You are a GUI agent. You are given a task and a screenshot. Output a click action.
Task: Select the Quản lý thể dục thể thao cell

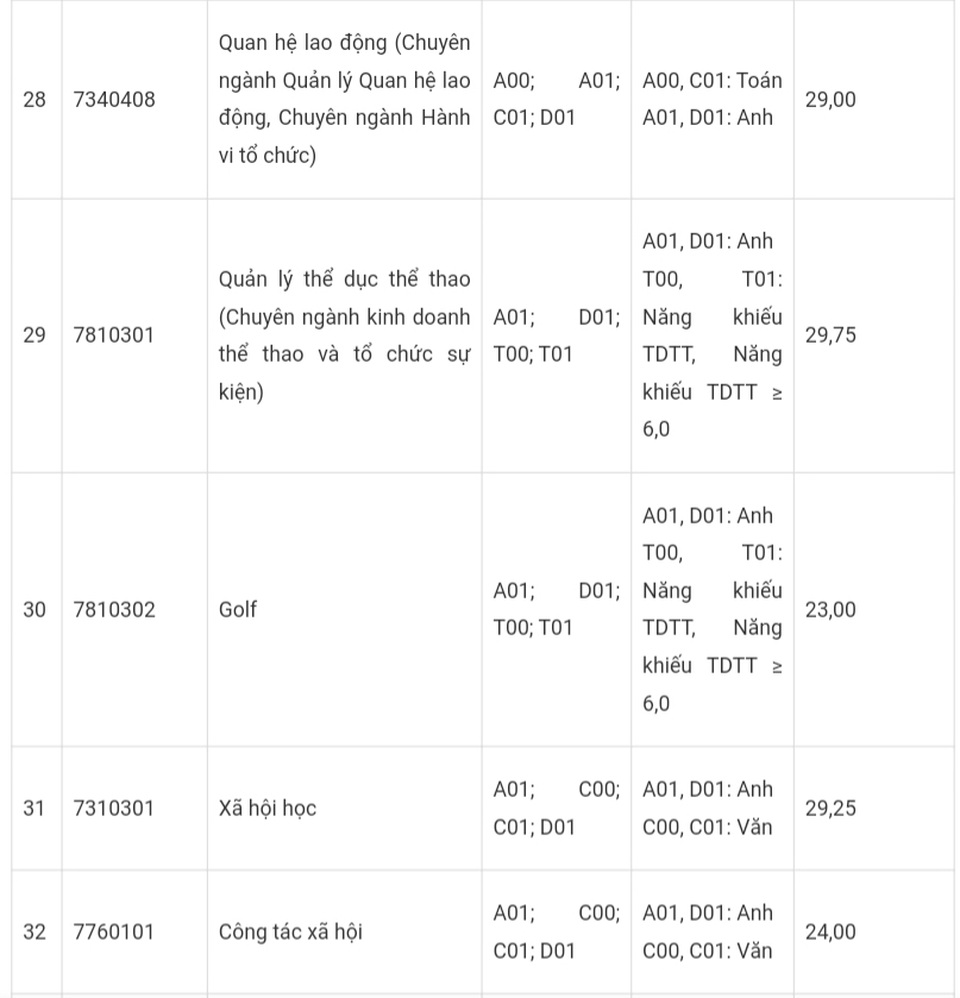[x=344, y=335]
